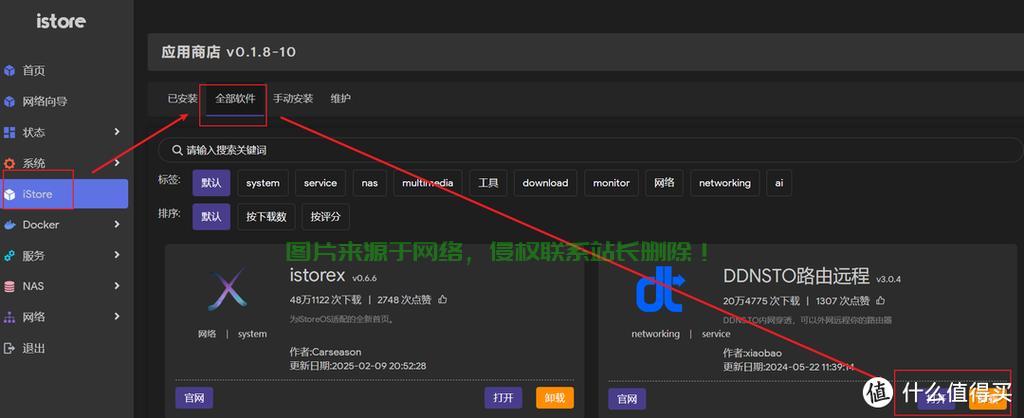Filter by the 网络 tag

click(x=664, y=183)
